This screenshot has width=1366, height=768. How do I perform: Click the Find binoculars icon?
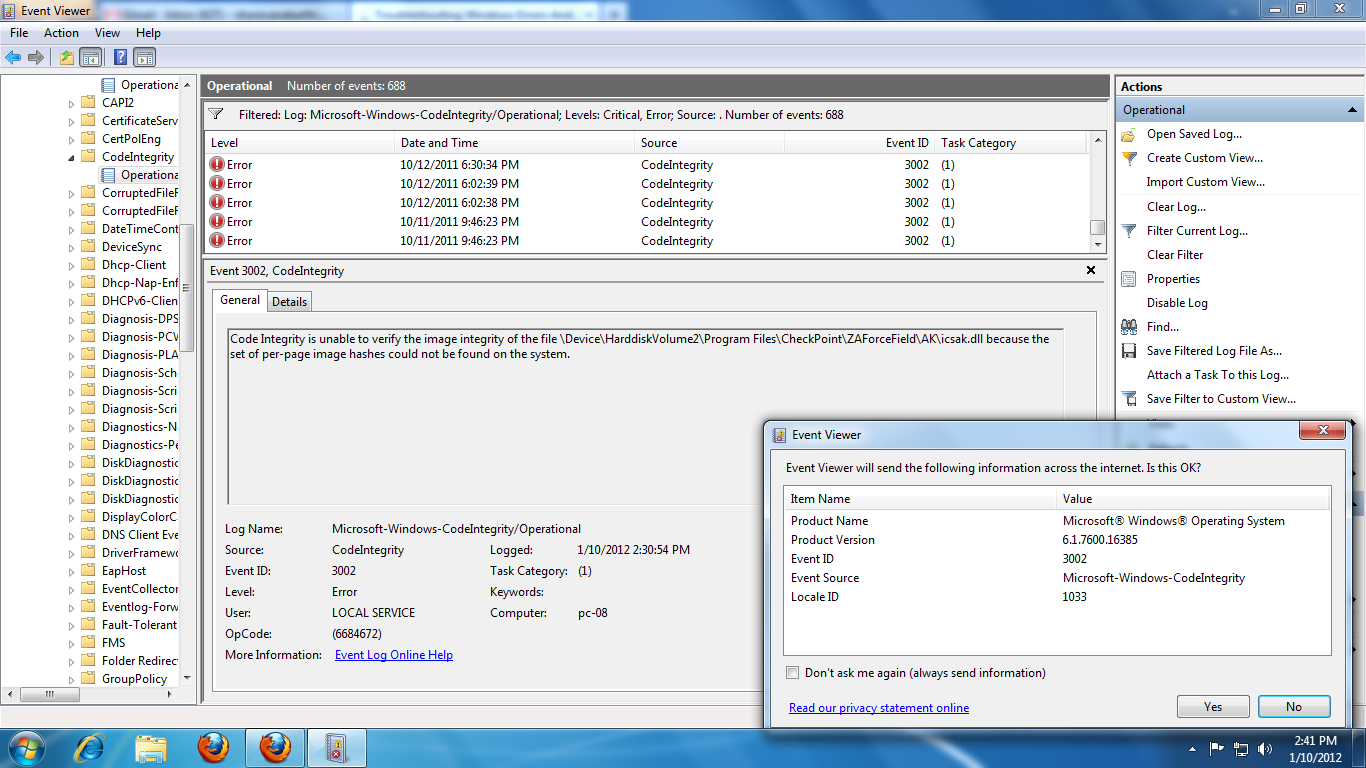[1129, 327]
